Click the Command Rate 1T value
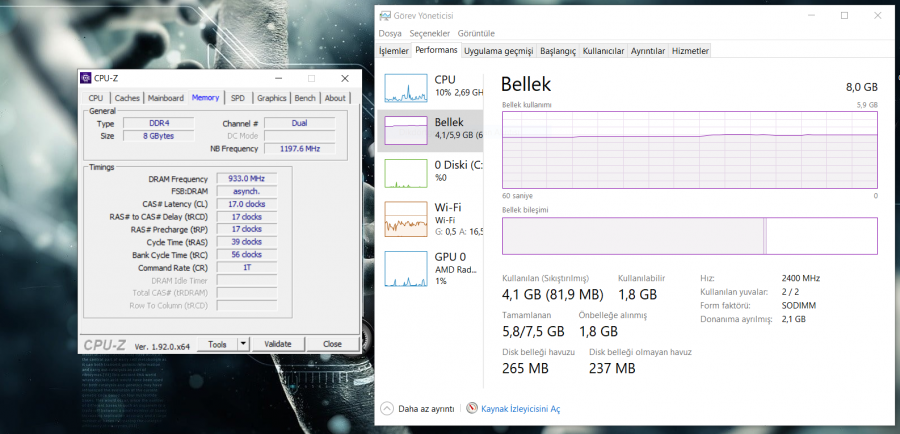The height and width of the screenshot is (434, 900). point(247,268)
